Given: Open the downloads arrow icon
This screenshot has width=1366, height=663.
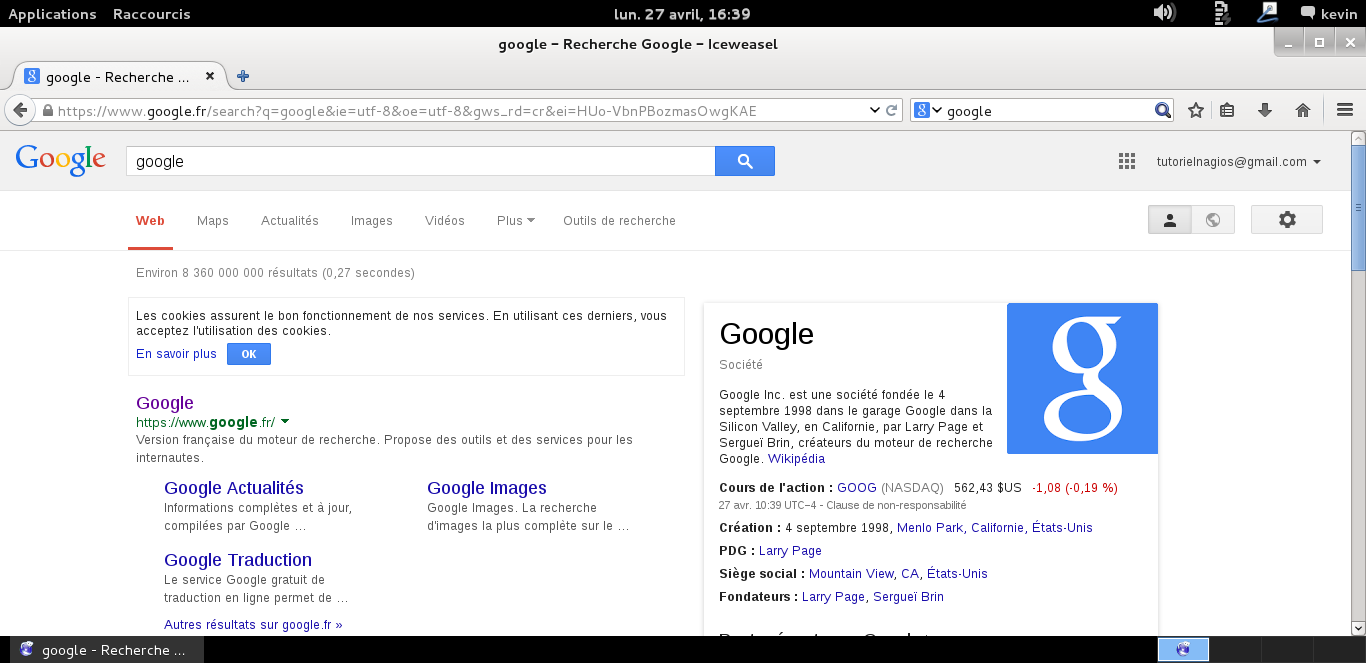Looking at the screenshot, I should [1265, 110].
